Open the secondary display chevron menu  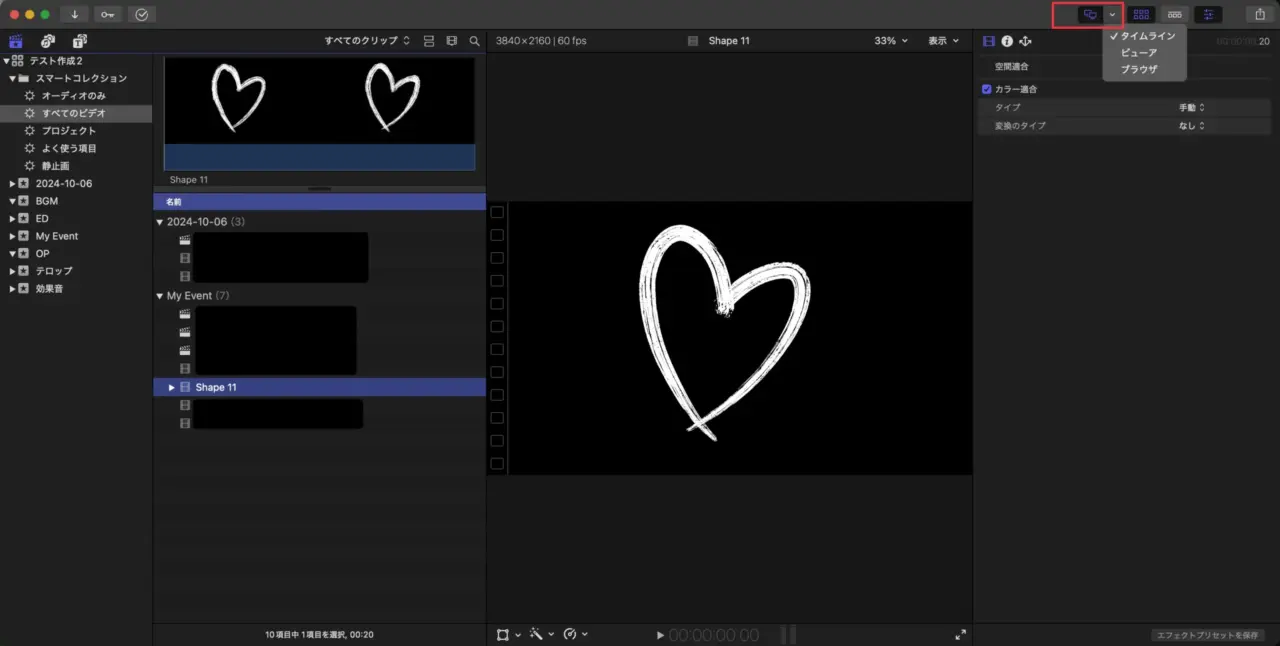coord(1113,15)
